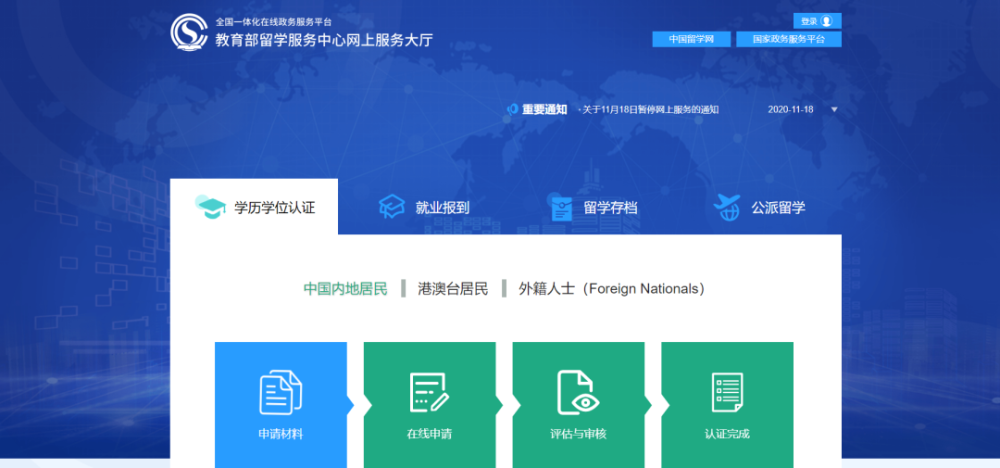Click the 在线申请 step label
This screenshot has height=468, width=1000.
[x=429, y=434]
